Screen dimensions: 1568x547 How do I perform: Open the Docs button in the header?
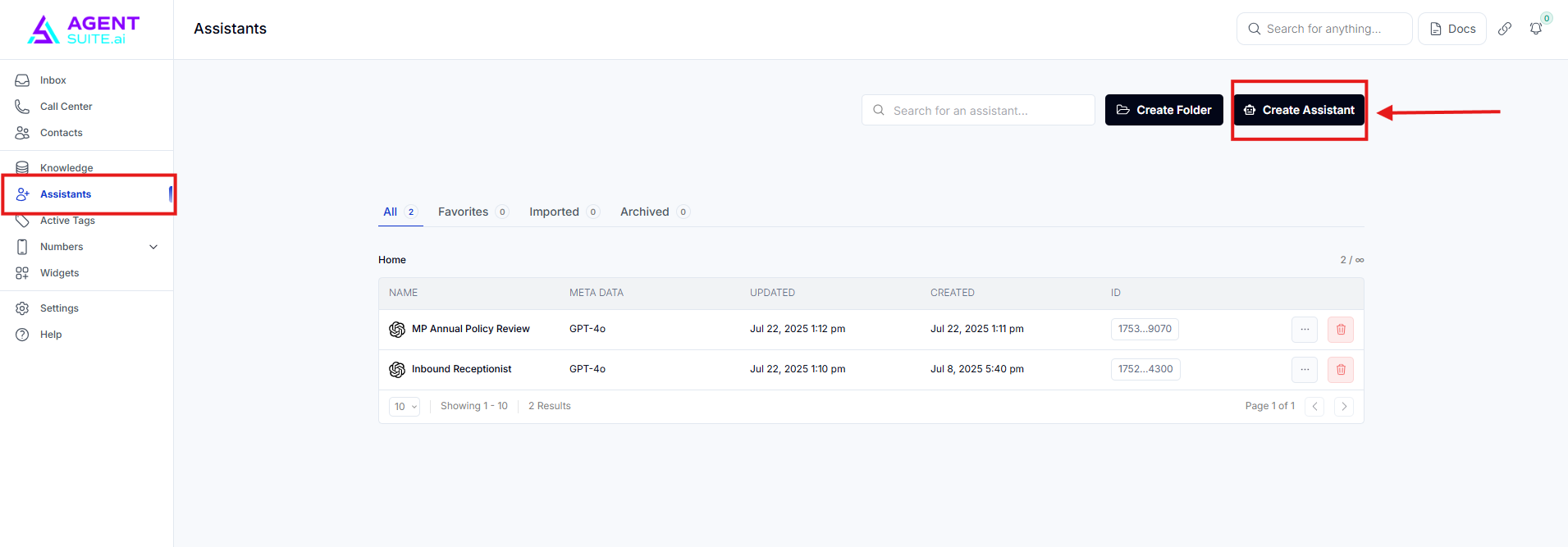click(1451, 29)
